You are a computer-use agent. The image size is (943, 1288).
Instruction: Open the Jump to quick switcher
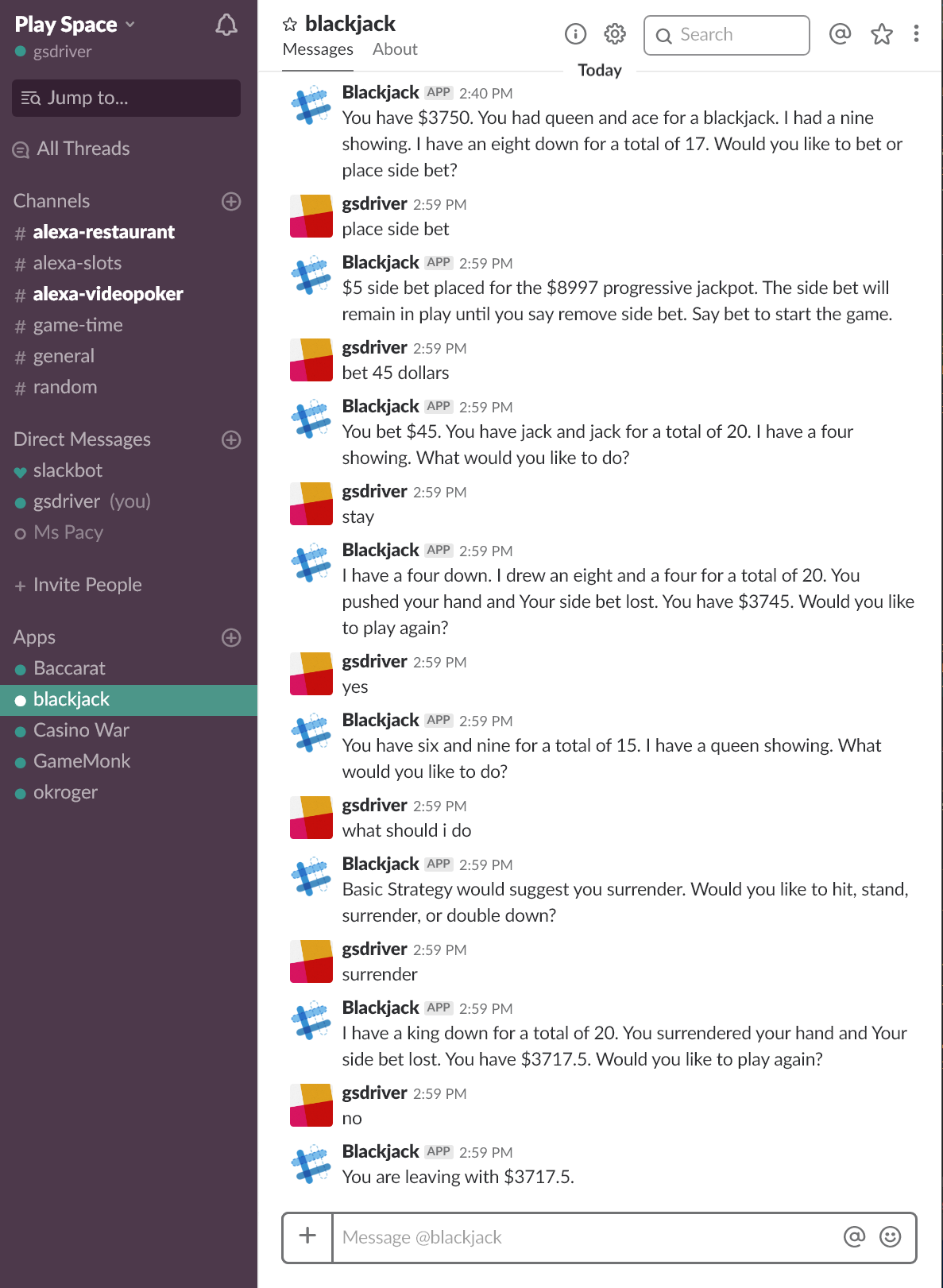click(x=126, y=98)
